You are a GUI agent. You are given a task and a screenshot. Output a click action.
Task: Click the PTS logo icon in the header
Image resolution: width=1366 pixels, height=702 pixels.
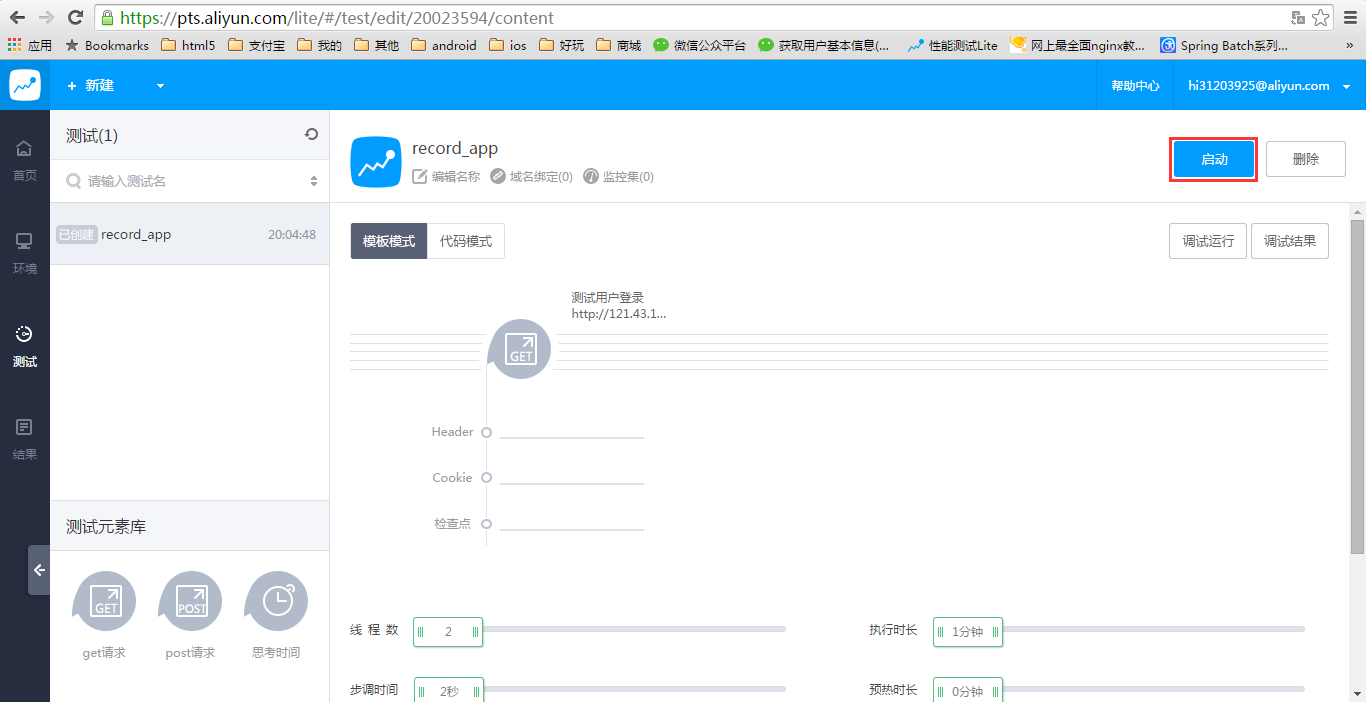[x=25, y=85]
